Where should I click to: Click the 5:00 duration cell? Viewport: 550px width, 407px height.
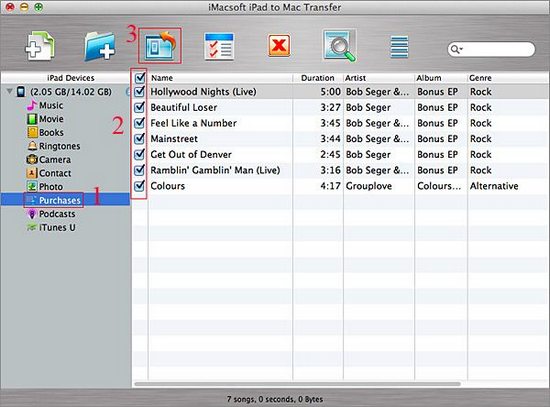click(x=330, y=92)
